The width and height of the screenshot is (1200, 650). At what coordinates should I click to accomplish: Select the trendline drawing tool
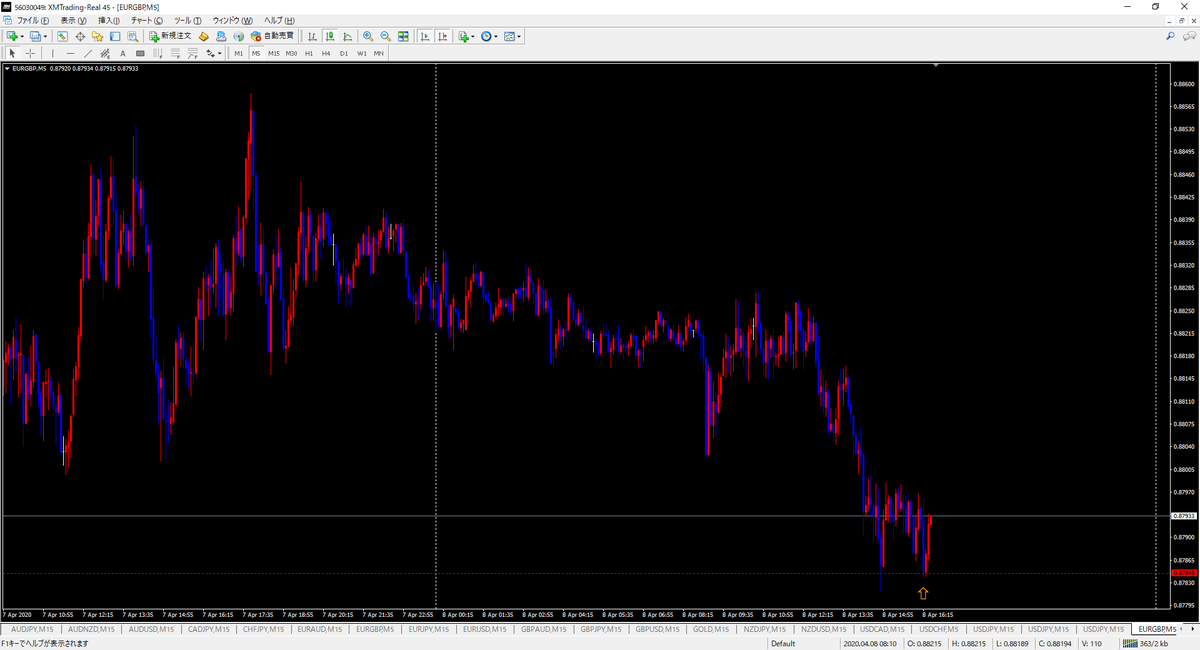click(88, 53)
